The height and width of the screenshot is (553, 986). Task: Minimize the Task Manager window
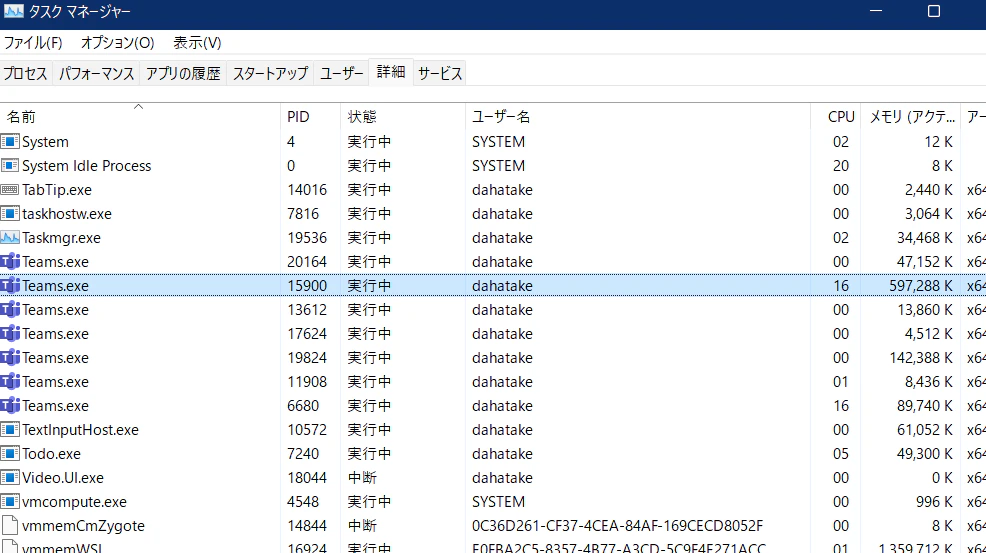876,11
